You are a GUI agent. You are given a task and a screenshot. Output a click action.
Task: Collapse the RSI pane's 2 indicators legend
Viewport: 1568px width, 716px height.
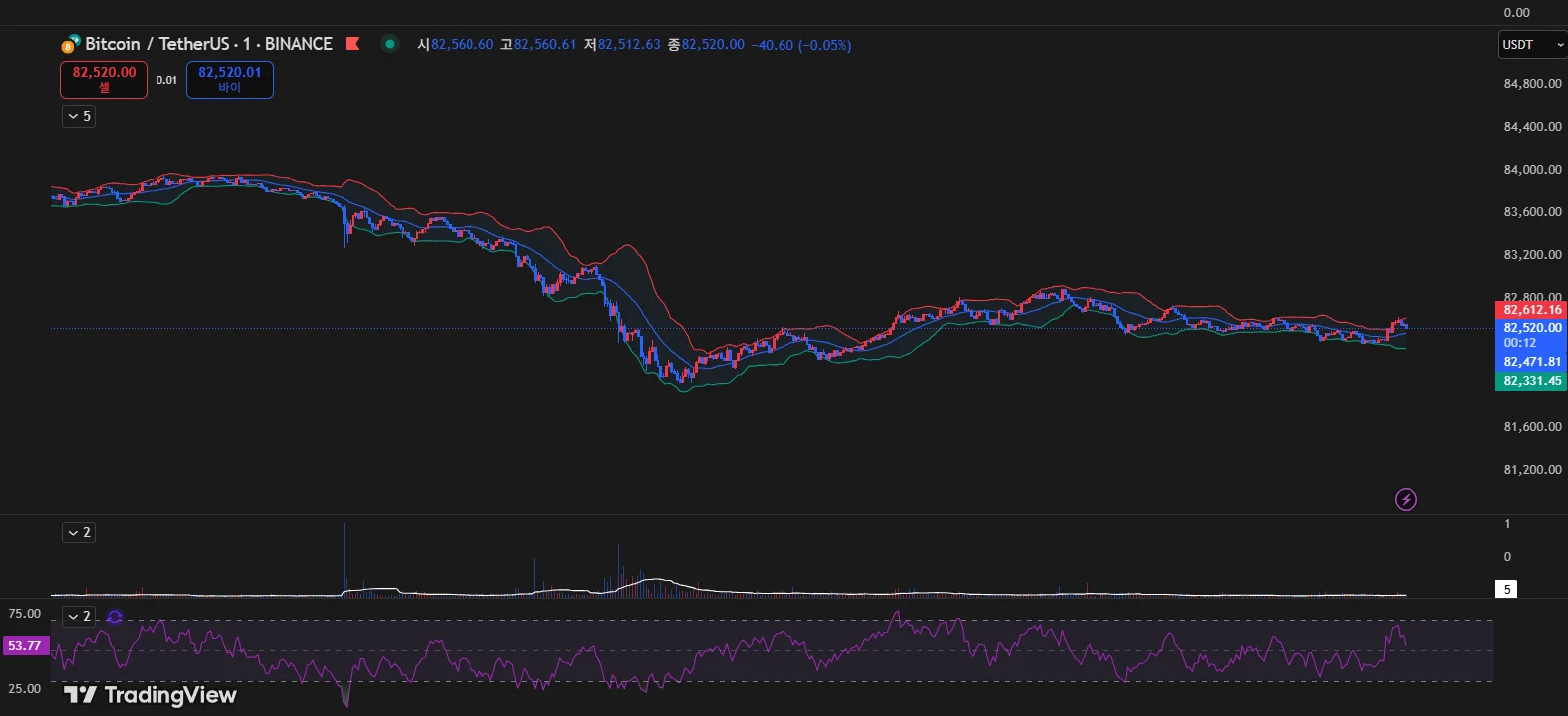[x=79, y=617]
